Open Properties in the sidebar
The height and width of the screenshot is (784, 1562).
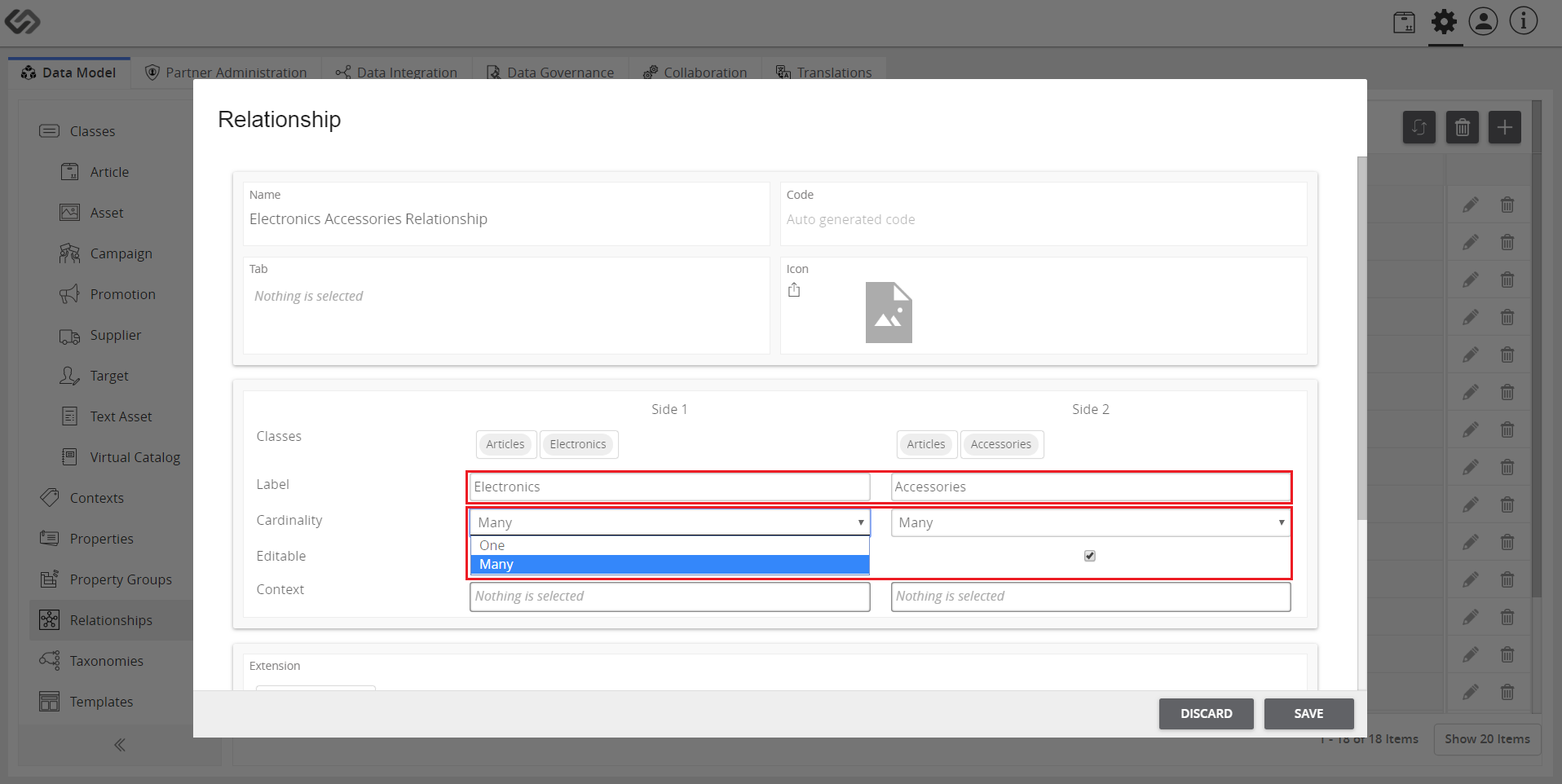[101, 539]
